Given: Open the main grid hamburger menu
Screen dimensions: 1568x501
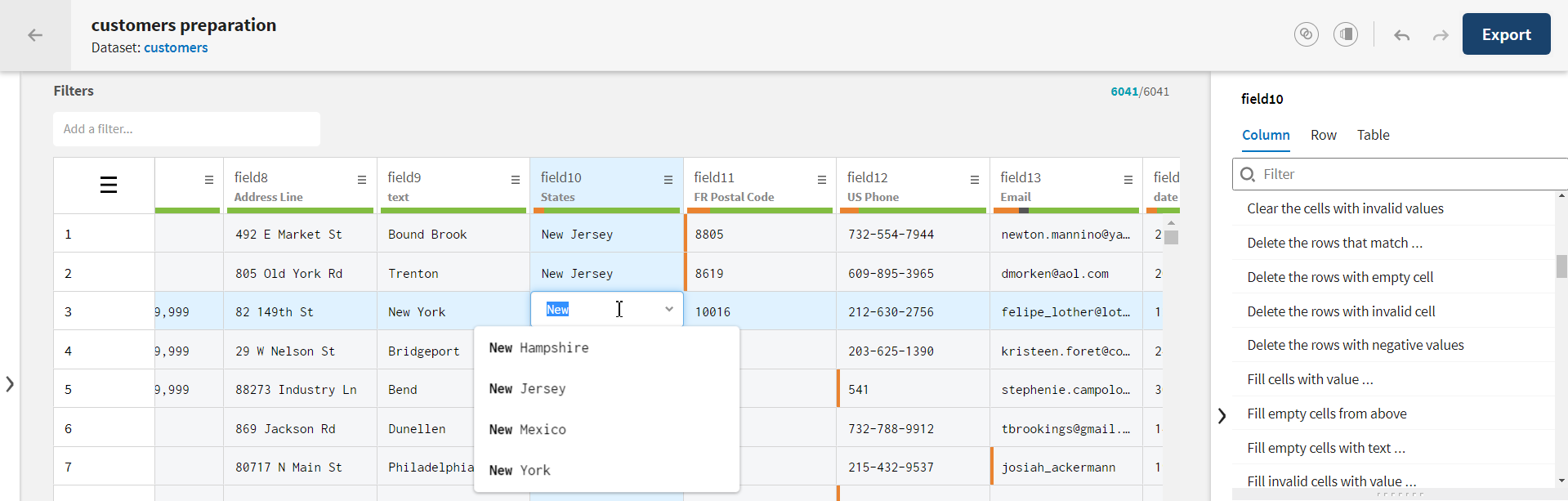Looking at the screenshot, I should 109,186.
